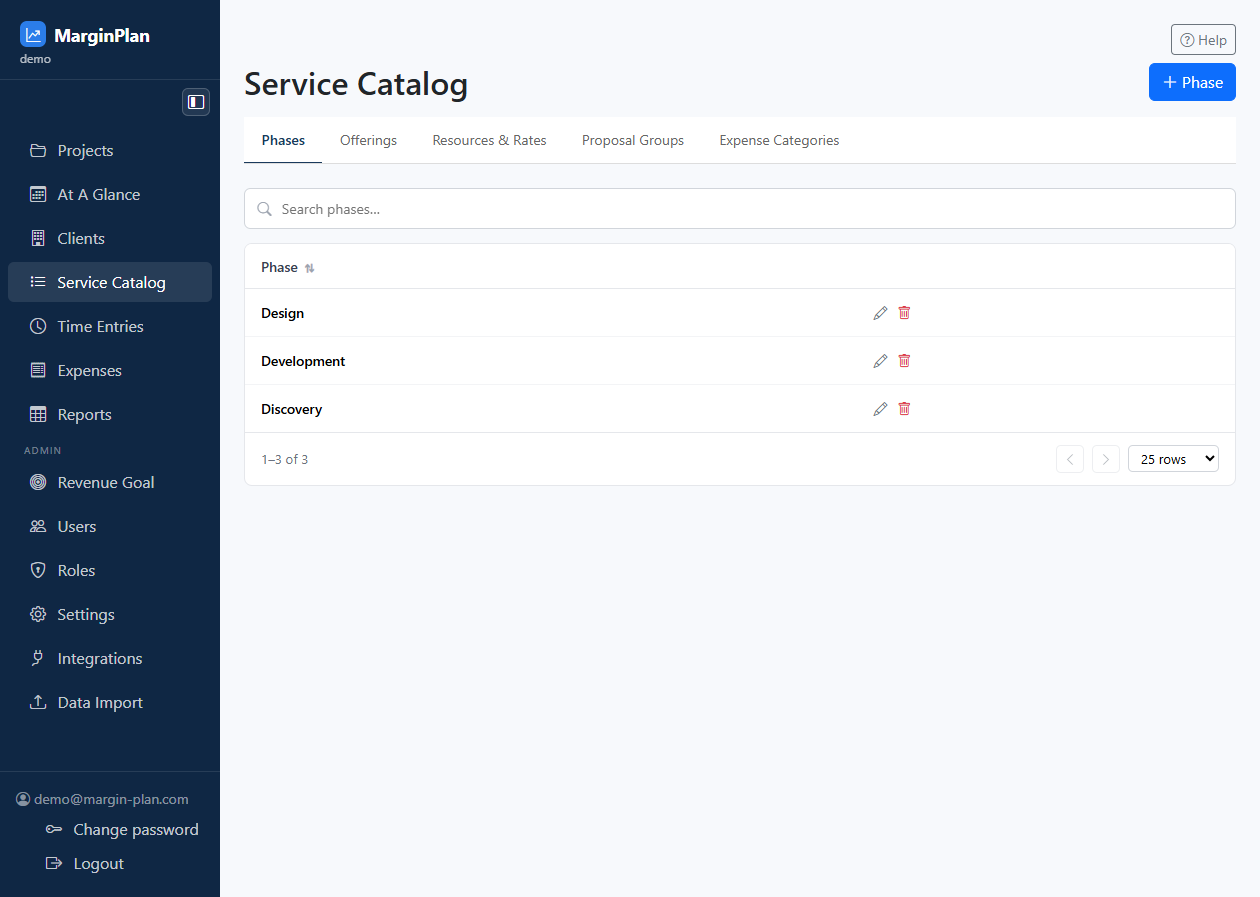Viewport: 1260px width, 897px height.
Task: Add a new phase with + Phase button
Action: click(x=1192, y=82)
